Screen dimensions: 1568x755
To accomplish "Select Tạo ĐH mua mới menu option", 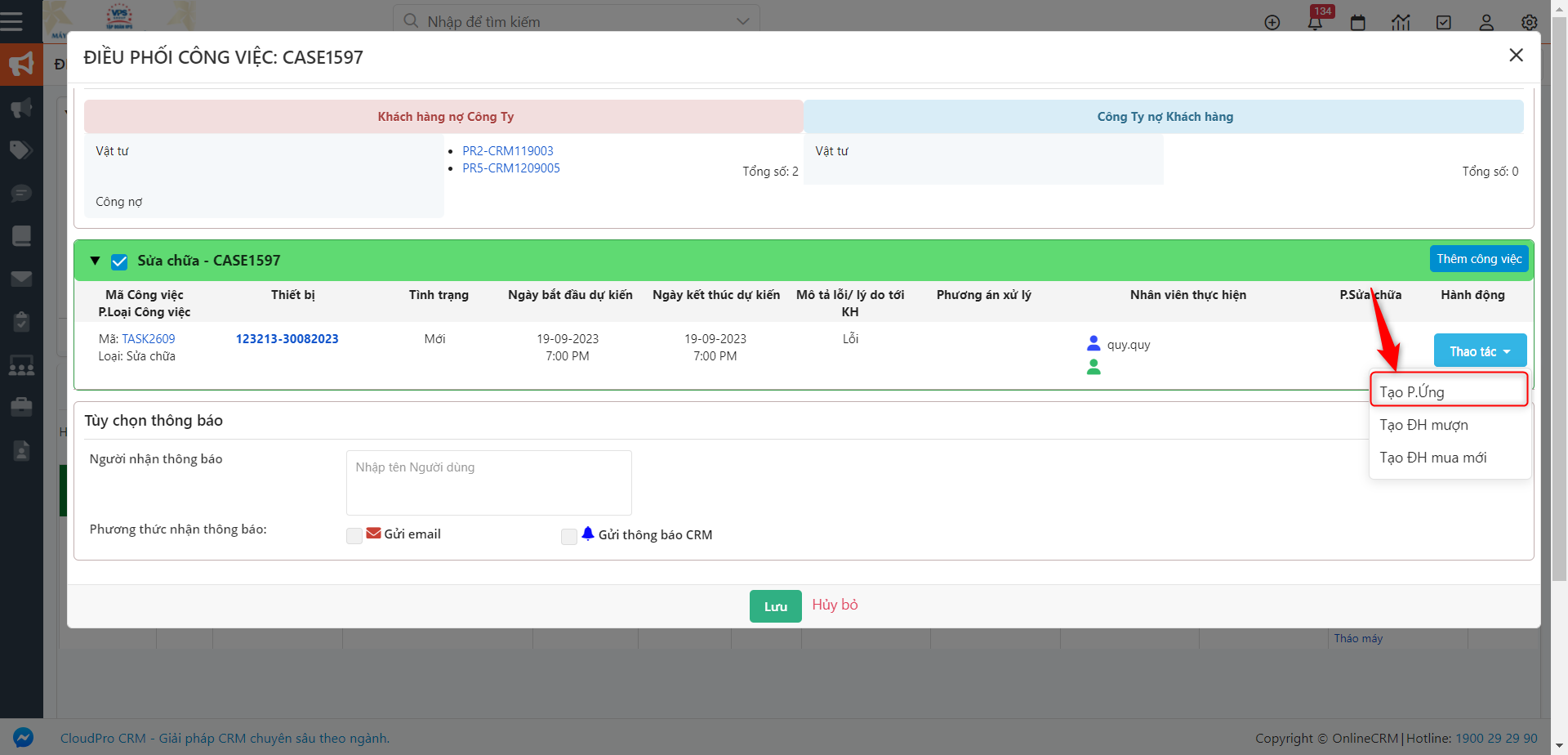I will click(x=1449, y=458).
